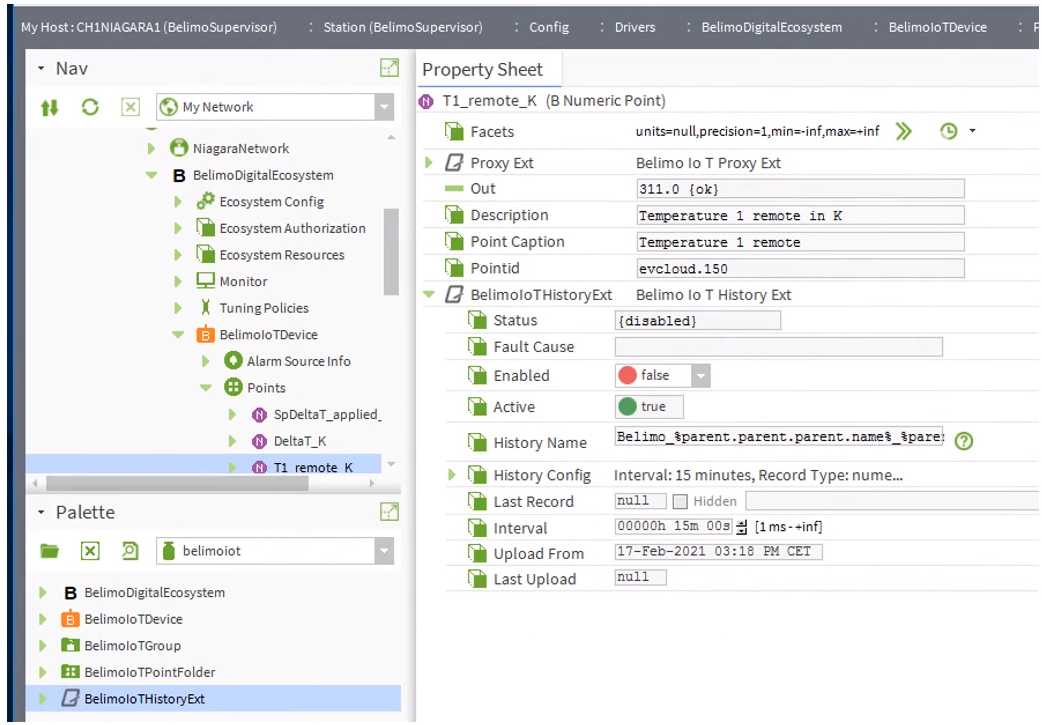Open belimoiot palette dropdown

(x=384, y=551)
